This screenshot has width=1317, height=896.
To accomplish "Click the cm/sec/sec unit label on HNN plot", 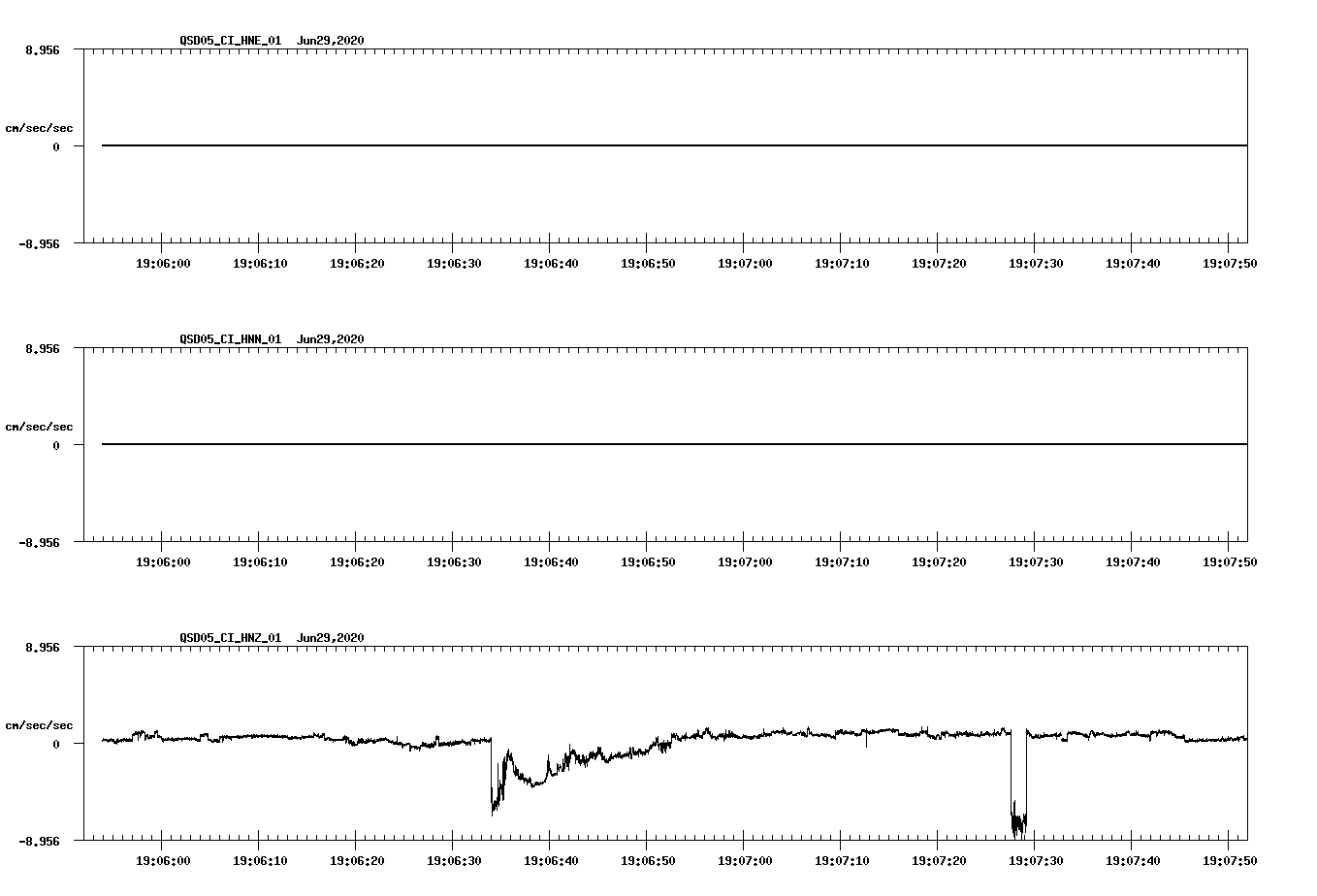I will click(39, 428).
